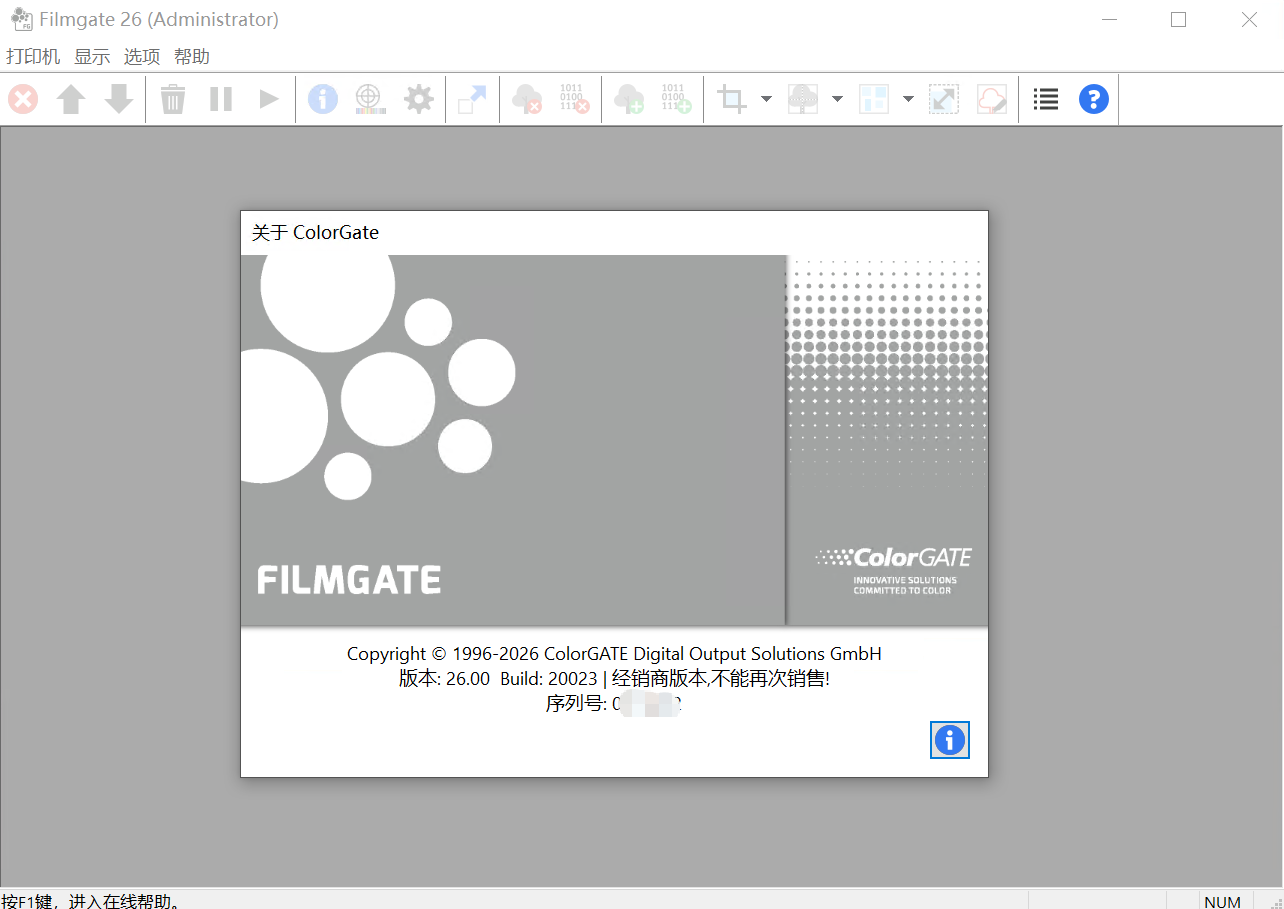Close the Filmgate window
1284x909 pixels.
1249,19
